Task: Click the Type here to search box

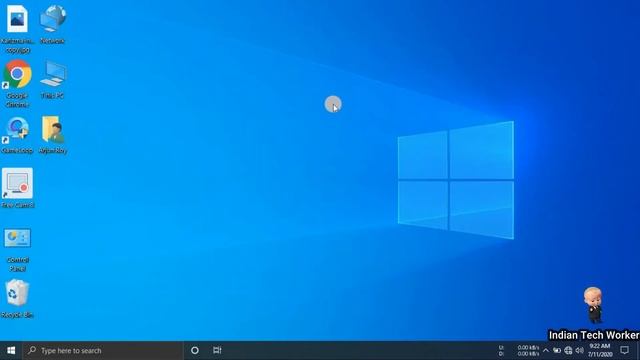Action: (103, 351)
